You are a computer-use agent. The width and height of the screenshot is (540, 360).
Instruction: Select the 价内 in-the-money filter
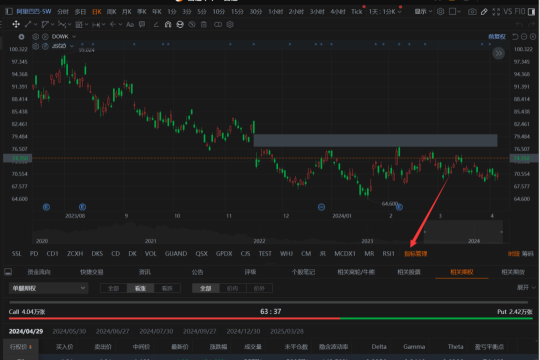[x=232, y=288]
